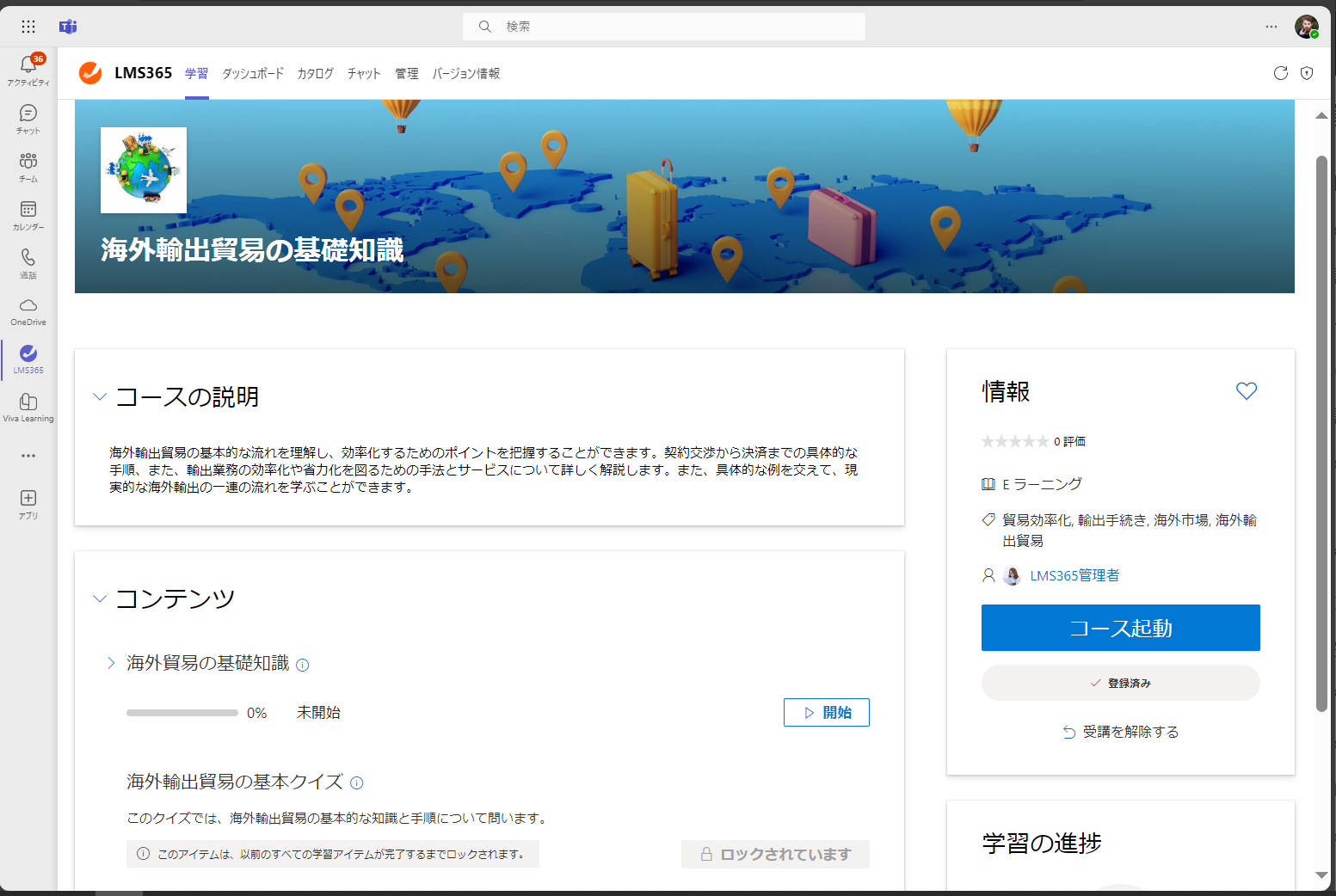This screenshot has height=896, width=1336.
Task: Click the 0 評価 rating count
Action: point(1069,441)
